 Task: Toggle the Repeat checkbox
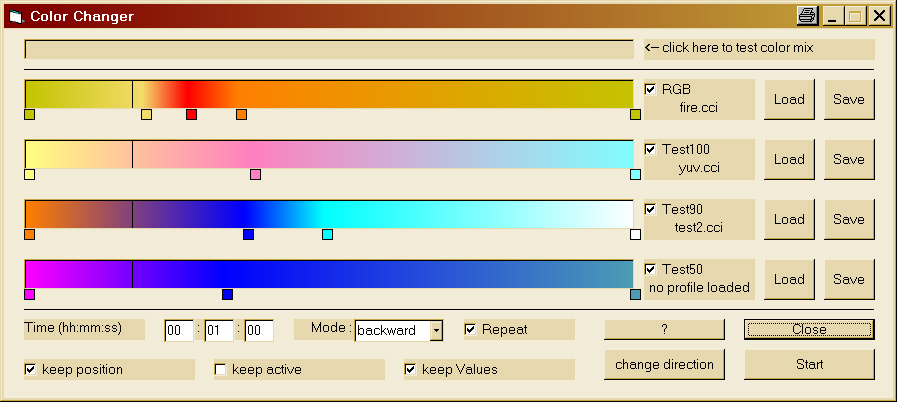coord(470,329)
